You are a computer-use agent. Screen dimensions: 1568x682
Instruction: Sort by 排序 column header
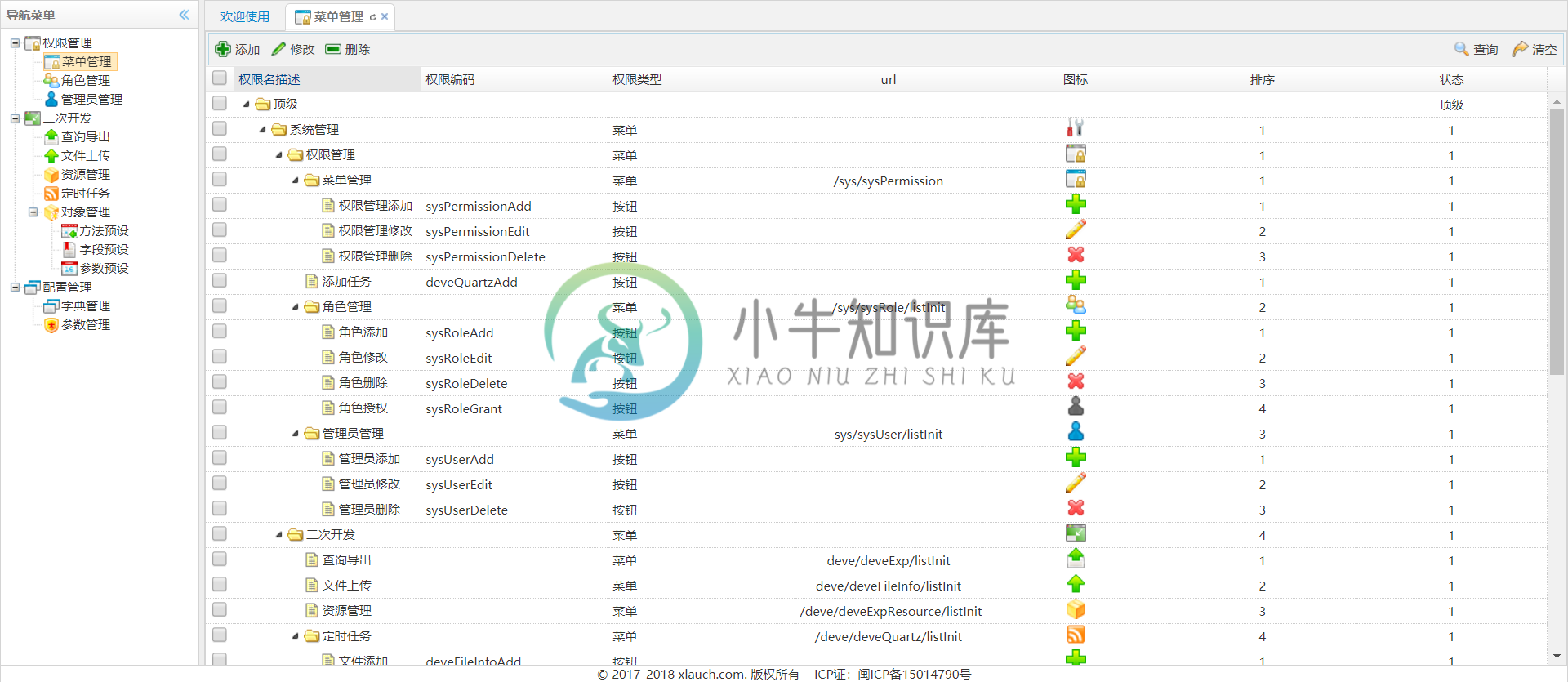(x=1263, y=79)
